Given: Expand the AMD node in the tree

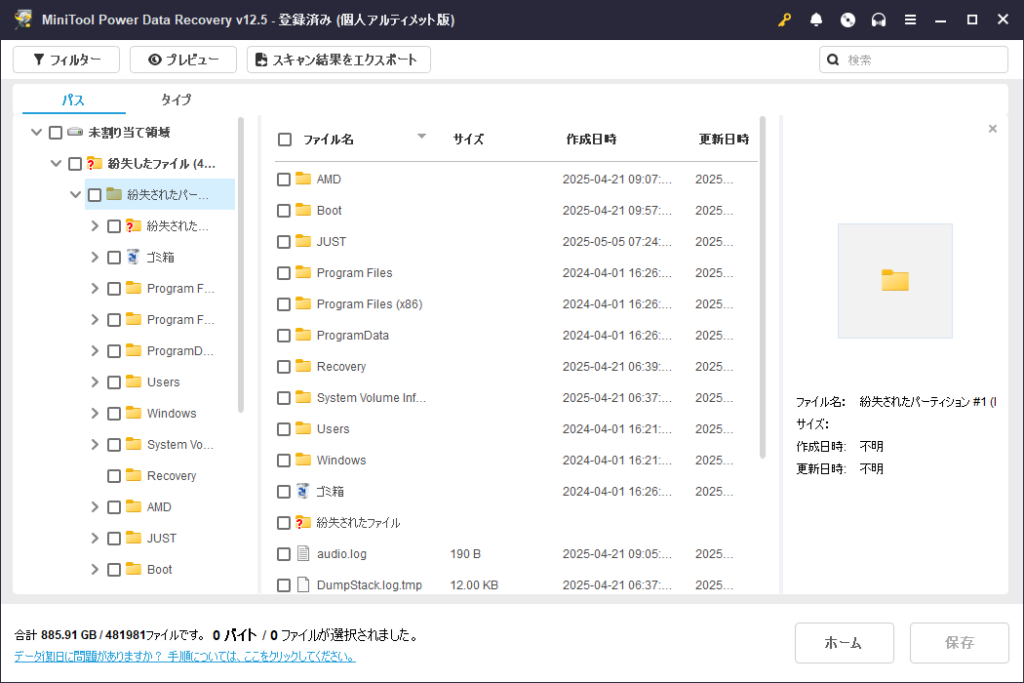Looking at the screenshot, I should coord(95,507).
